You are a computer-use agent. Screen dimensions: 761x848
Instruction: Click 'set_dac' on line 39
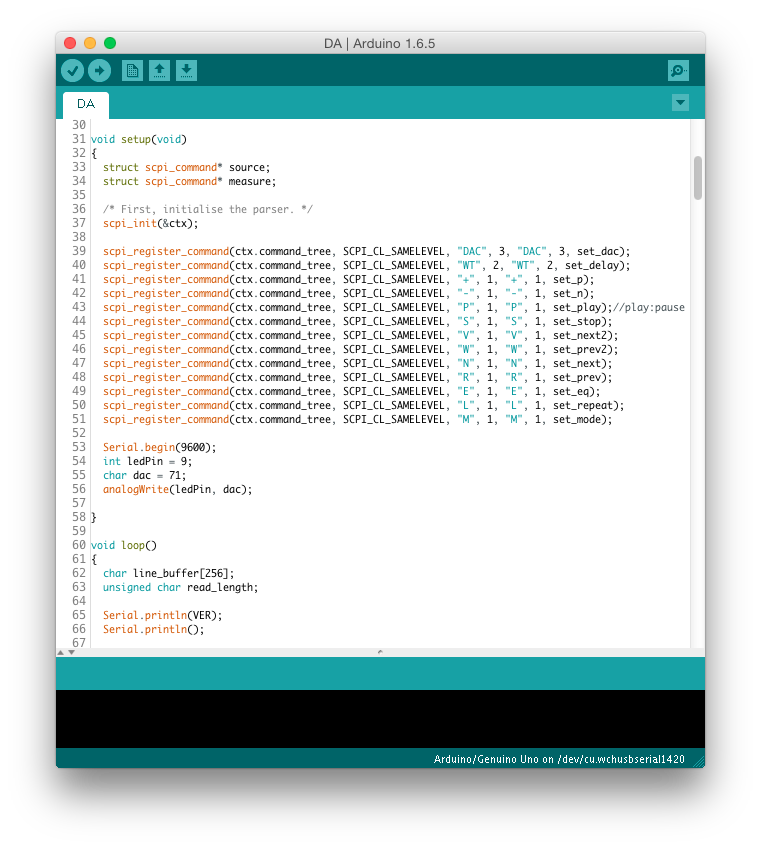(598, 251)
